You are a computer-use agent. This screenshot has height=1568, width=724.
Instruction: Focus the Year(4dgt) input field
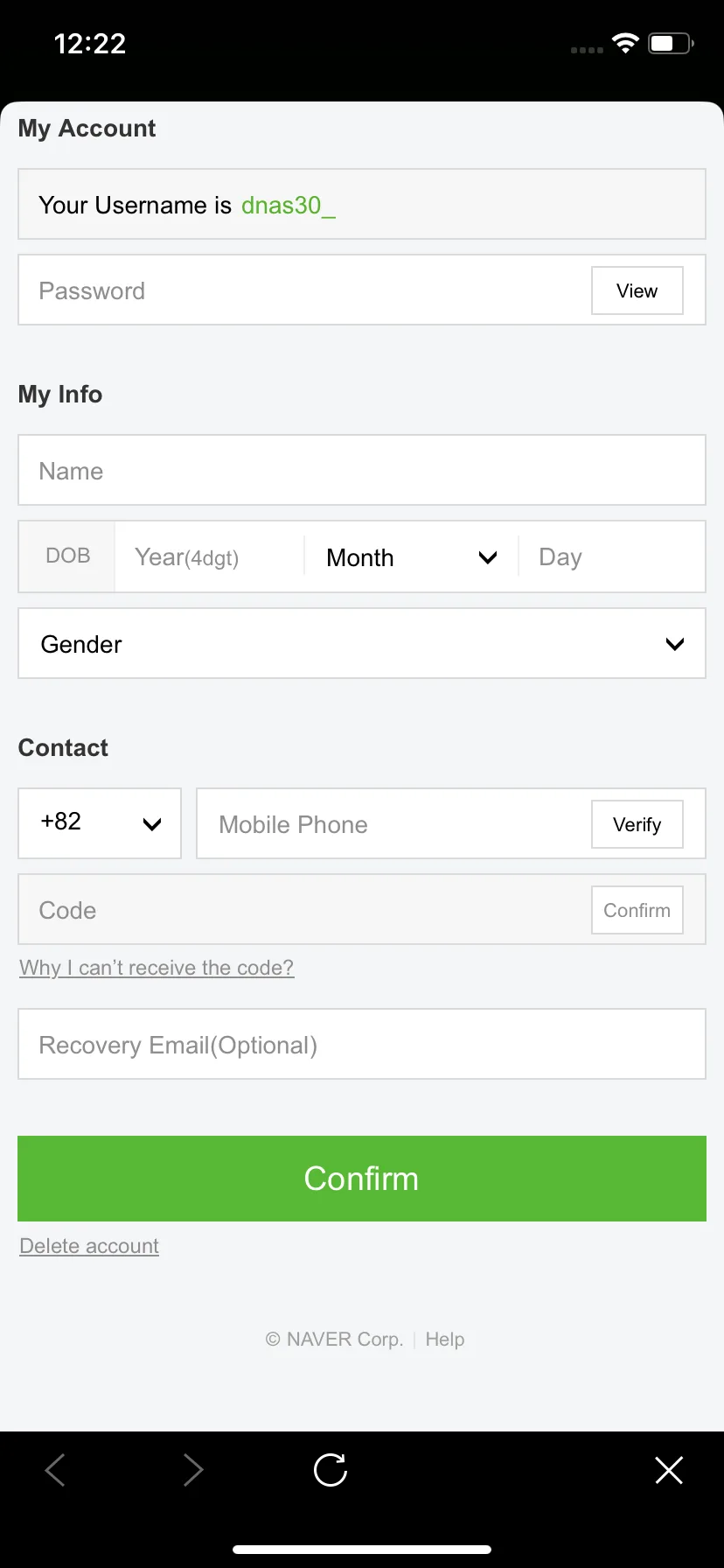tap(210, 557)
